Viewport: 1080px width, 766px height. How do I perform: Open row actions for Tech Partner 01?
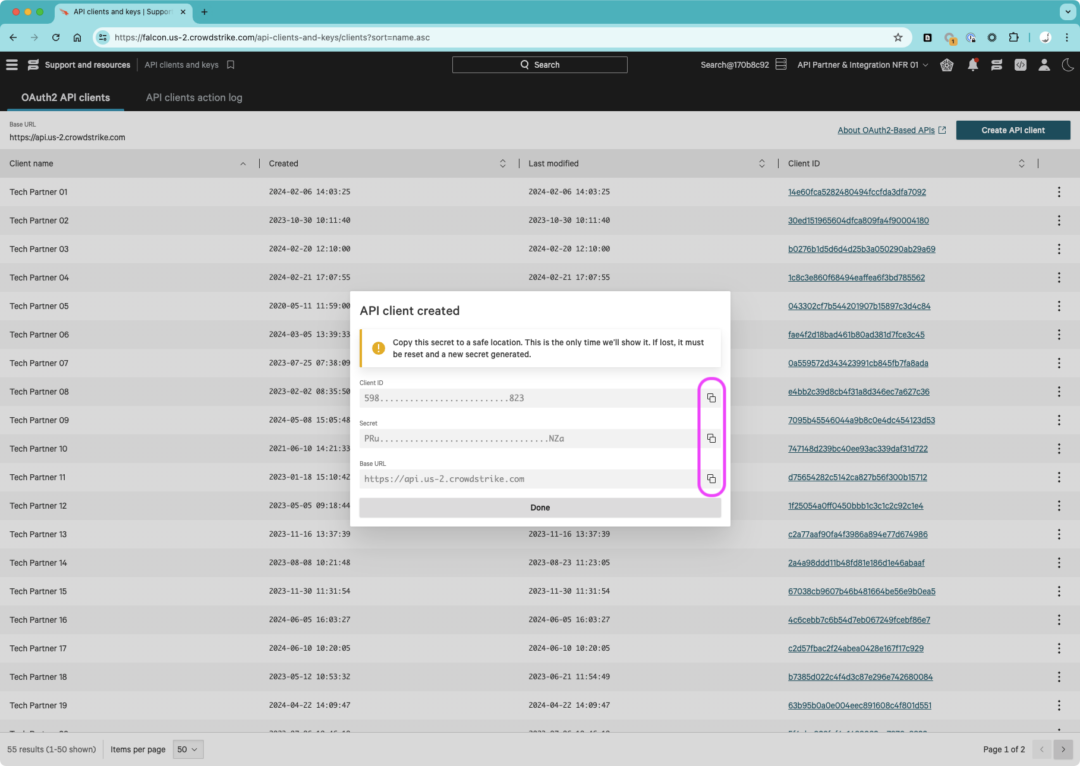(x=1059, y=192)
